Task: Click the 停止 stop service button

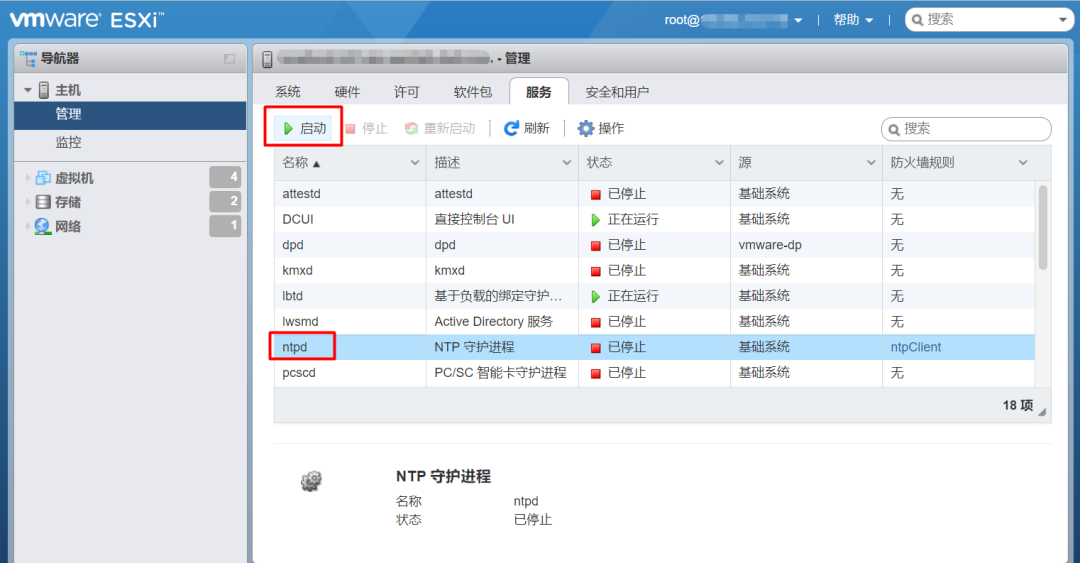Action: 366,128
